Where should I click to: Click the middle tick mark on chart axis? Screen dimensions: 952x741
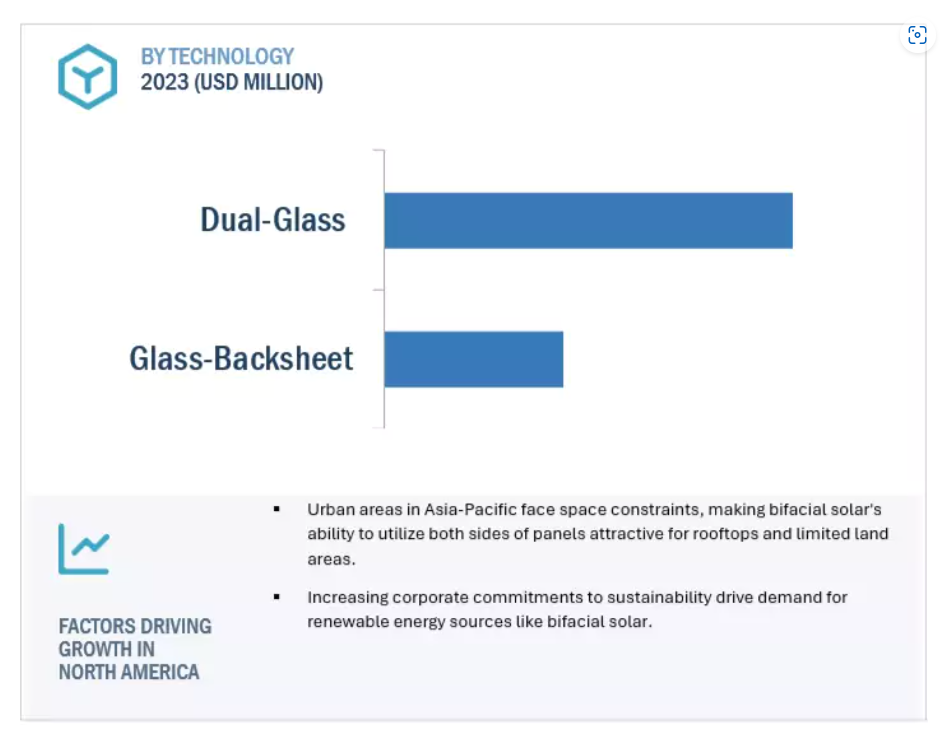378,290
